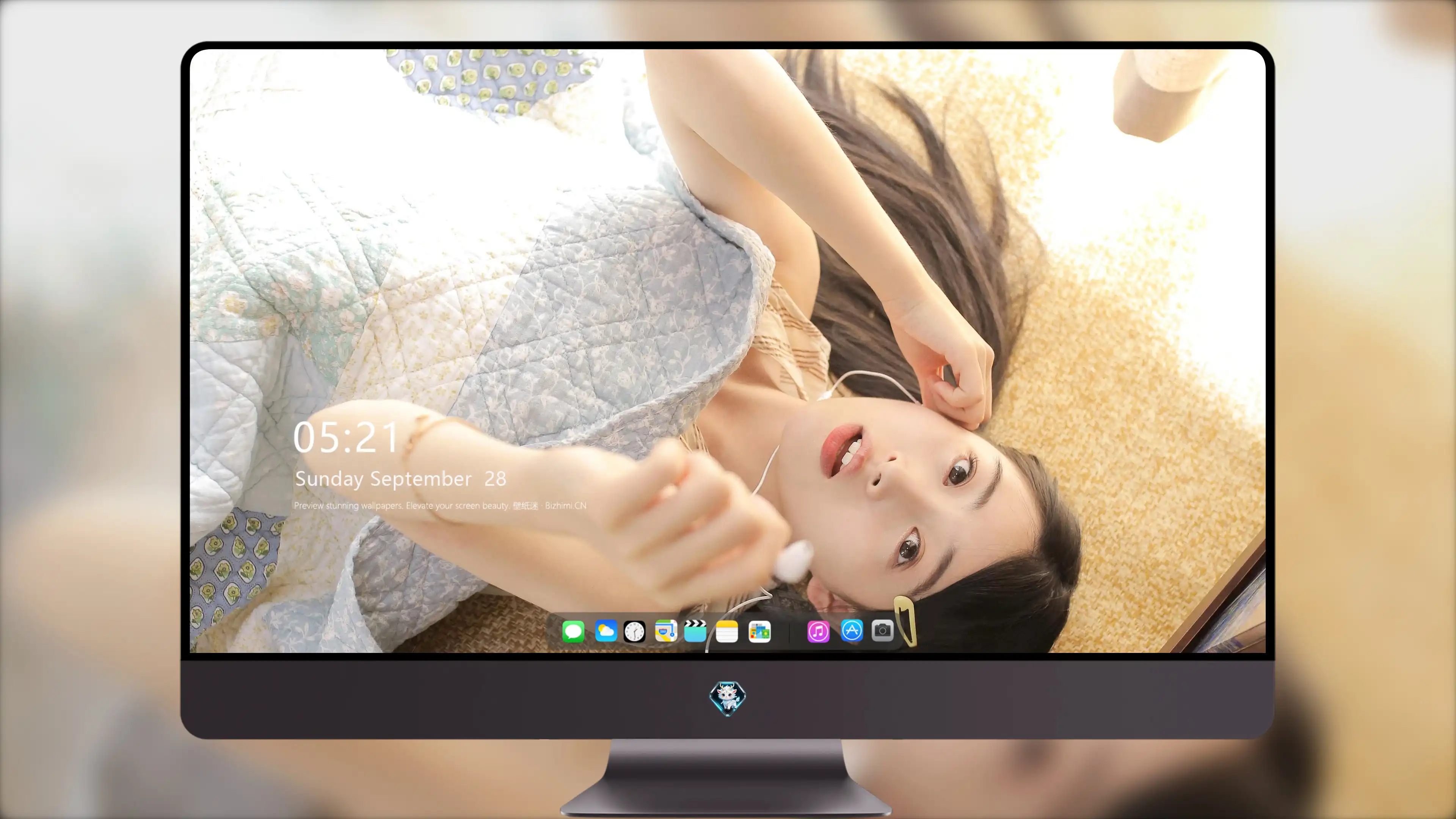Open the Clock app in the dock

(634, 631)
